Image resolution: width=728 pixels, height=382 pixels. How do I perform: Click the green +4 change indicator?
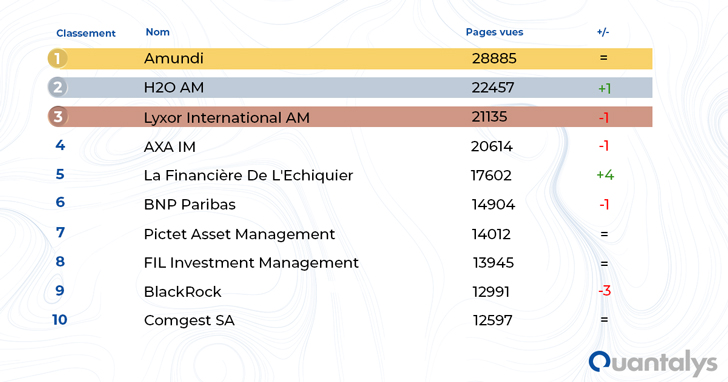(x=605, y=175)
